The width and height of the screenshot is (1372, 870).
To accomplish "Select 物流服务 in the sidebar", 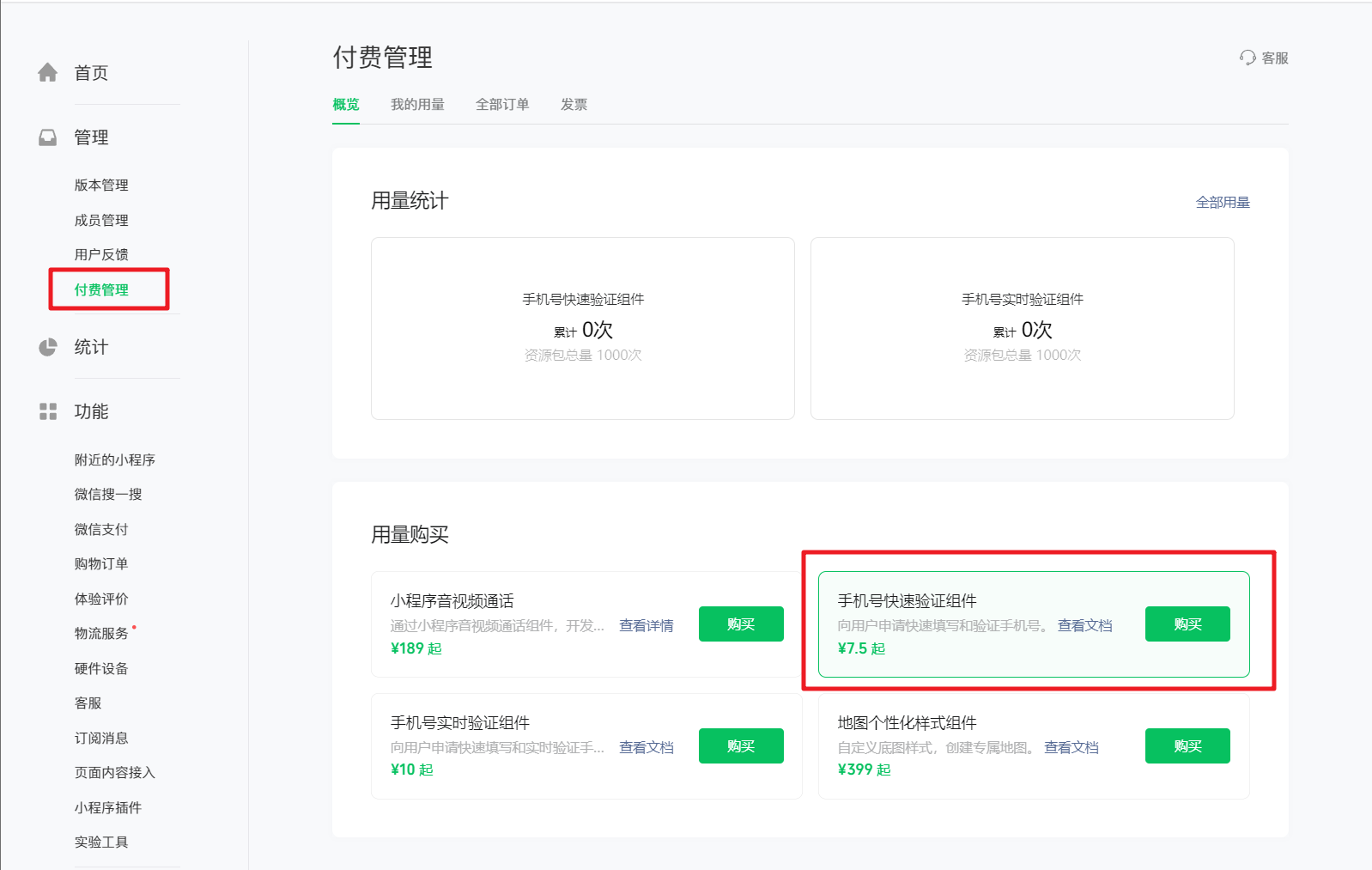I will click(101, 634).
